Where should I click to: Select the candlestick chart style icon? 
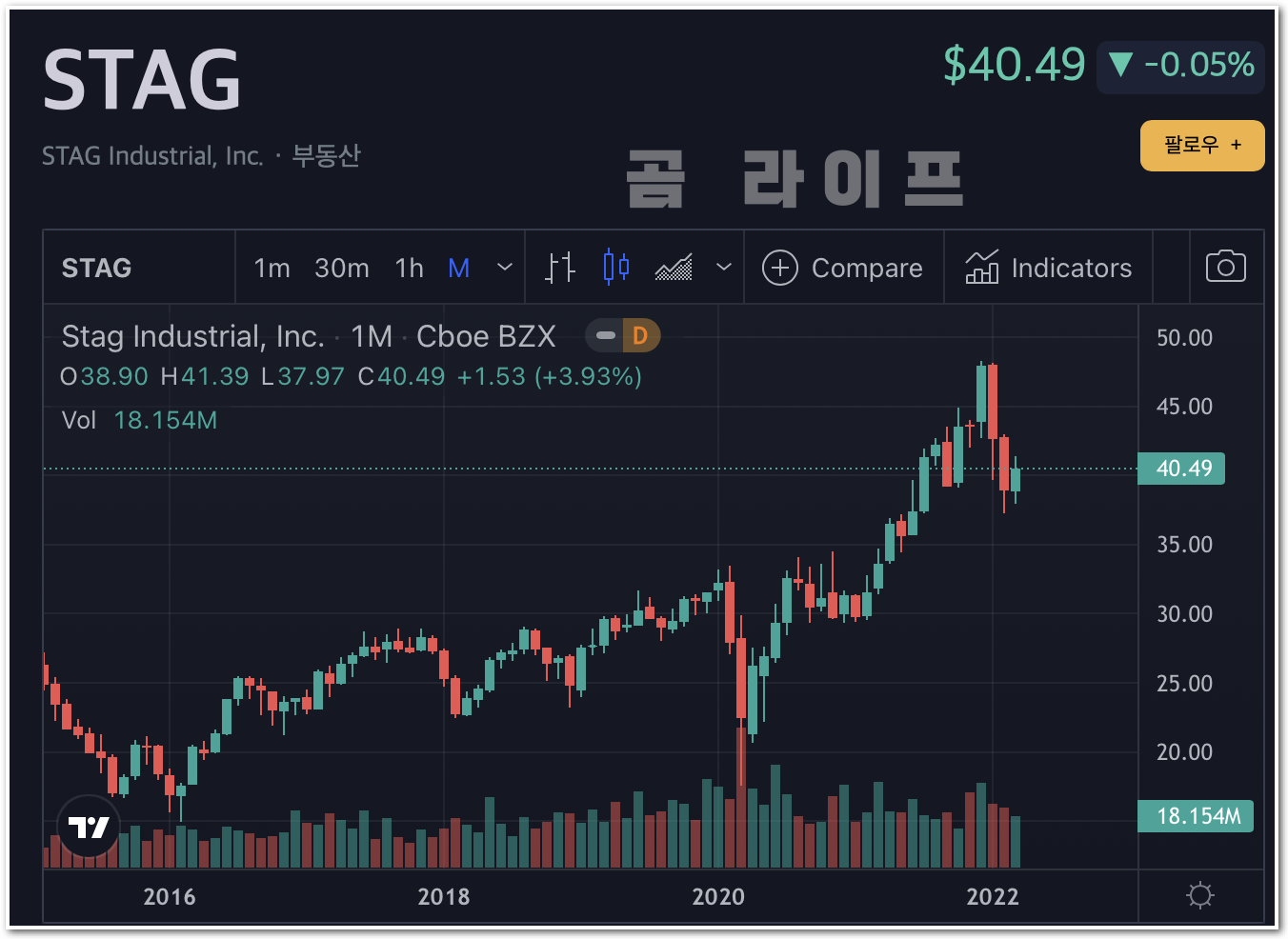616,268
